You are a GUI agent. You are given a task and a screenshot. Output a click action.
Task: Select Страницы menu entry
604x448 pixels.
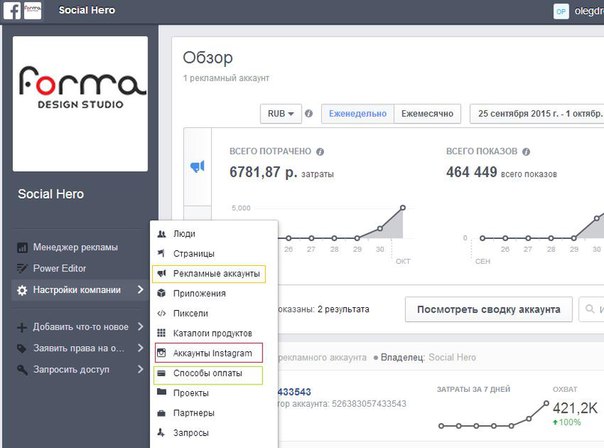tap(214, 253)
